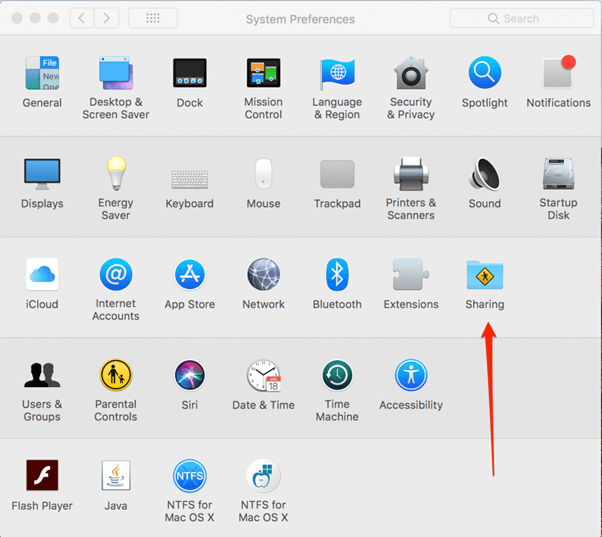
Task: Open Energy Saver pane
Action: (116, 173)
